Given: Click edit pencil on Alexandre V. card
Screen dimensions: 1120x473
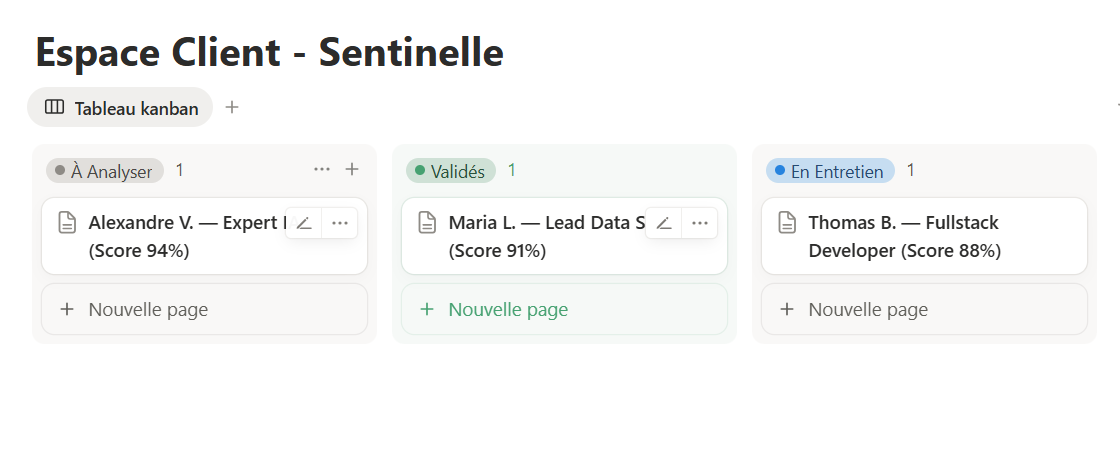Looking at the screenshot, I should (304, 223).
